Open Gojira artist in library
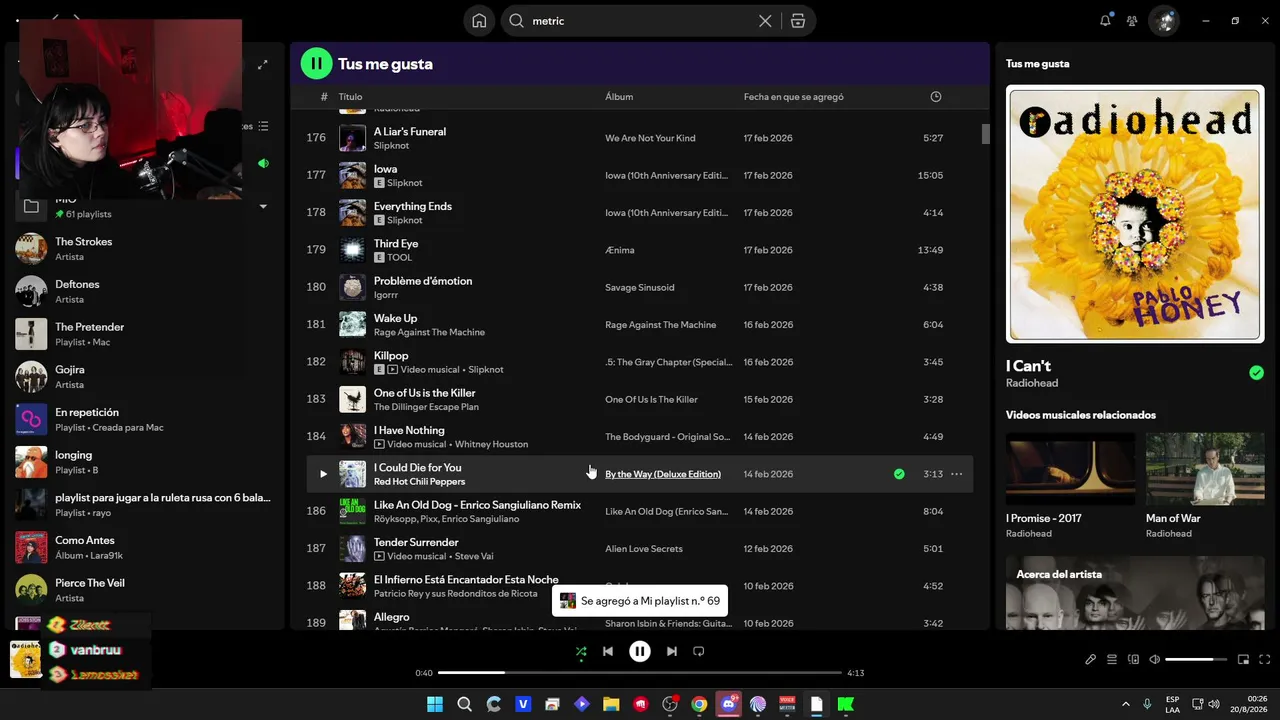This screenshot has width=1280, height=720. coord(145,377)
